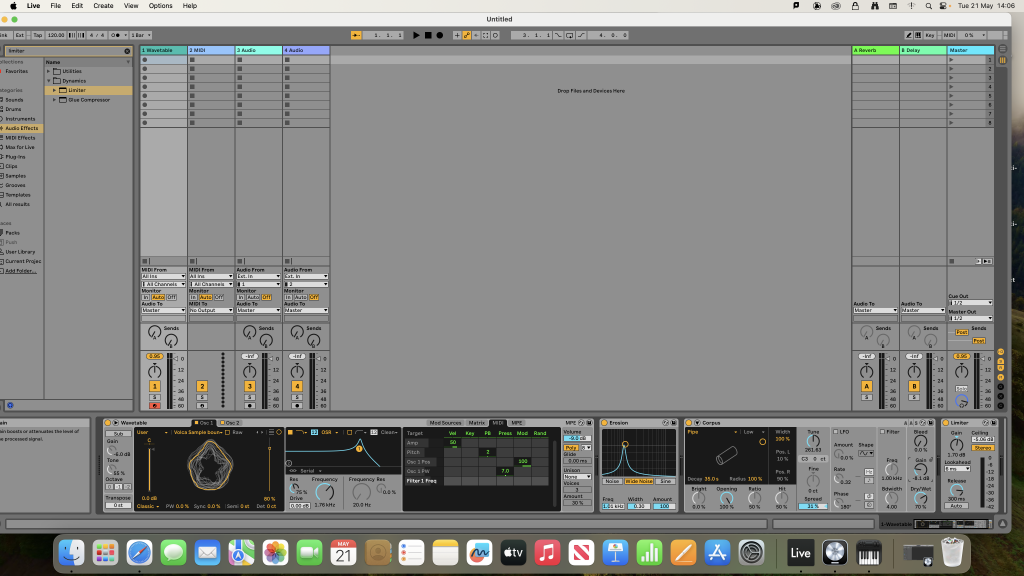Image resolution: width=1024 pixels, height=576 pixels.
Task: Toggle the Limiter Stereo button
Action: (982, 448)
